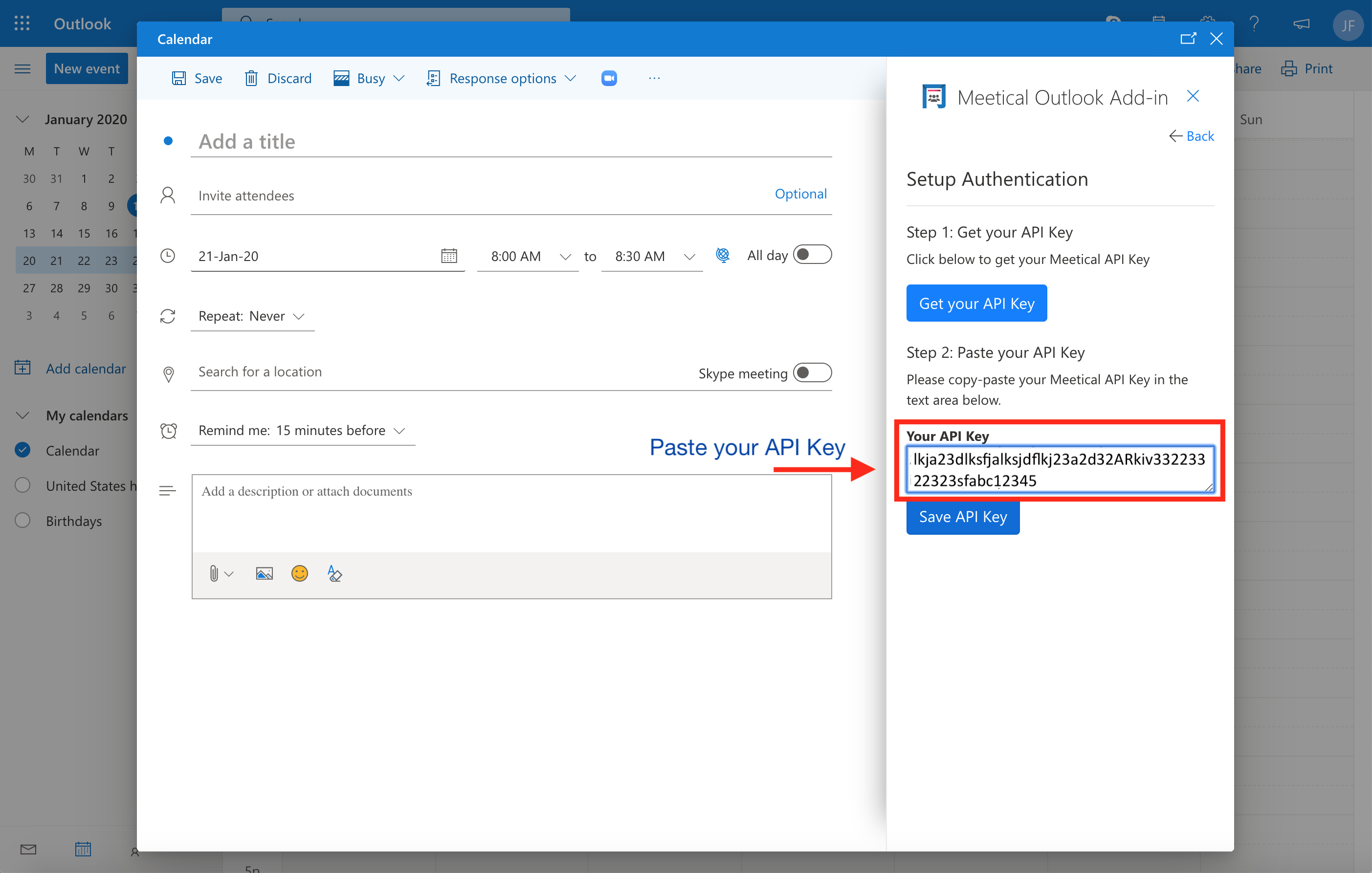
Task: Open the Remind me 15 minutes dropdown
Action: pyautogui.click(x=303, y=431)
